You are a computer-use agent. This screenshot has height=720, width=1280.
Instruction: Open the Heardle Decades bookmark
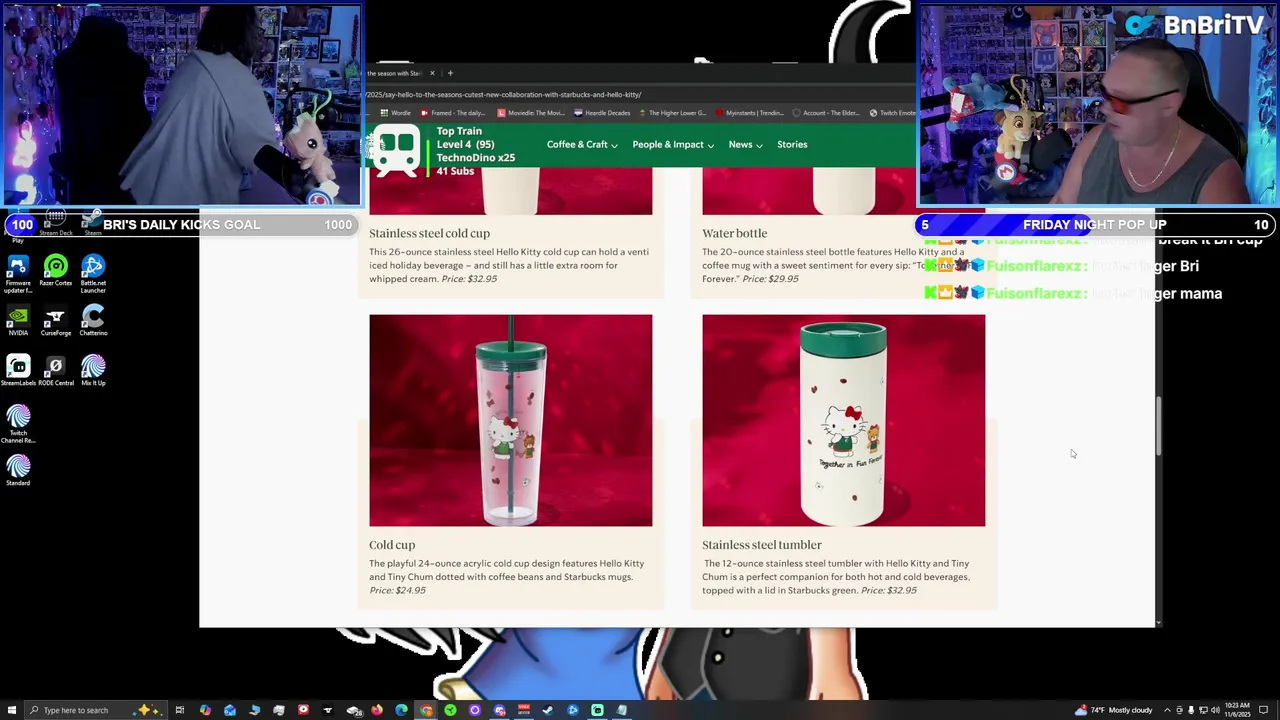tap(603, 113)
